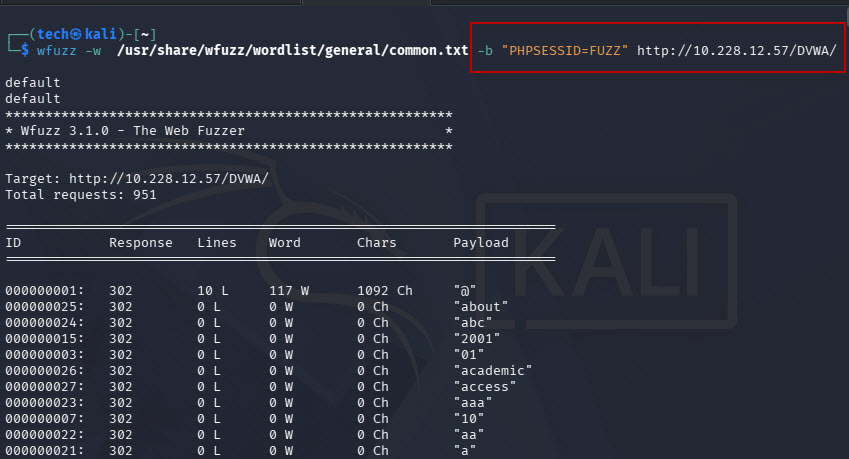The image size is (849, 459).
Task: Click result ID 000000024
Action: [x=45, y=323]
